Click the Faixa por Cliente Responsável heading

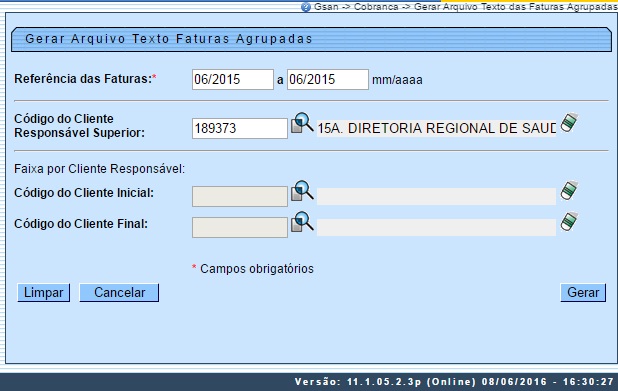(99, 169)
